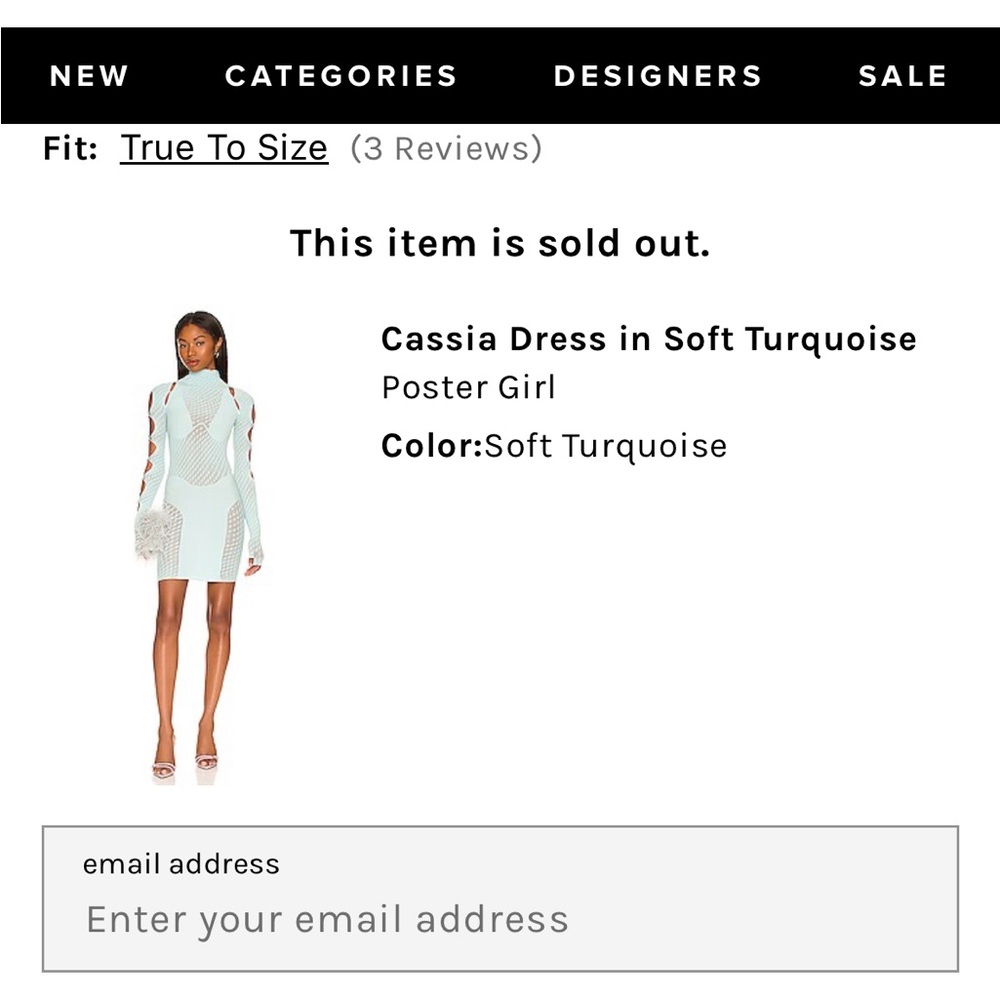Open the Cassia Dress in Soft Turquoise page
The image size is (1000, 1000).
(x=648, y=340)
